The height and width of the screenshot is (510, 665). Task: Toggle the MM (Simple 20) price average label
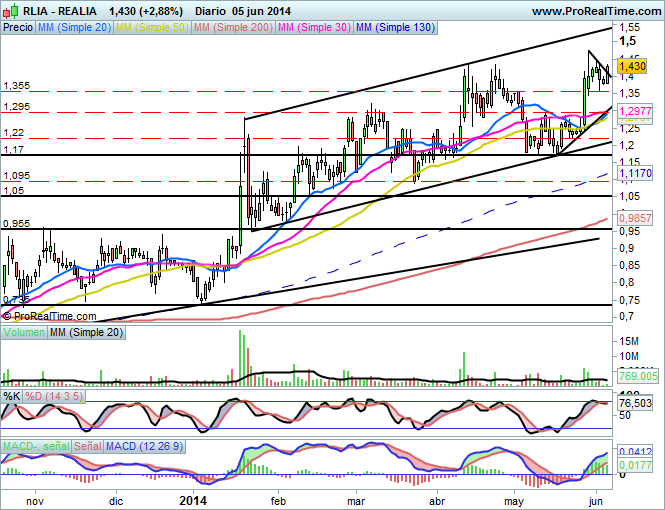pyautogui.click(x=73, y=28)
